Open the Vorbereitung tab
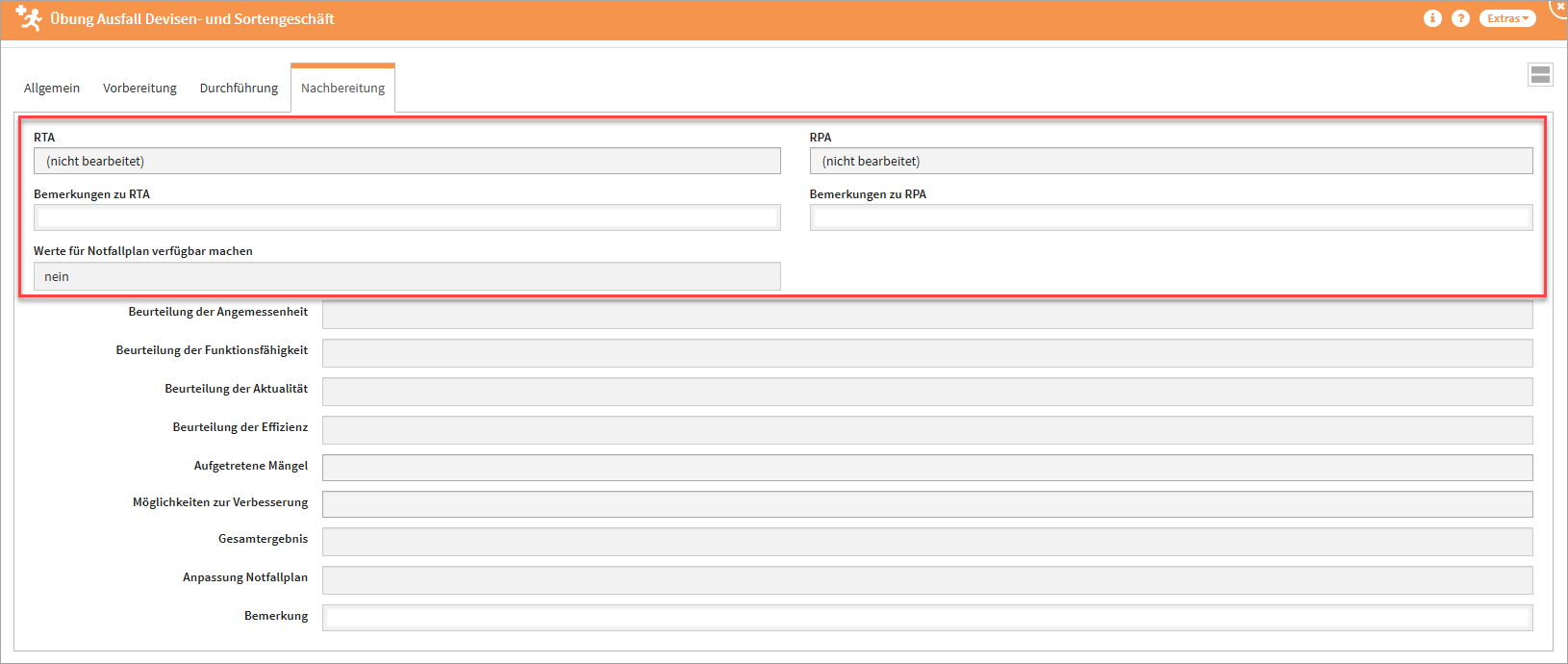1568x664 pixels. 139,89
